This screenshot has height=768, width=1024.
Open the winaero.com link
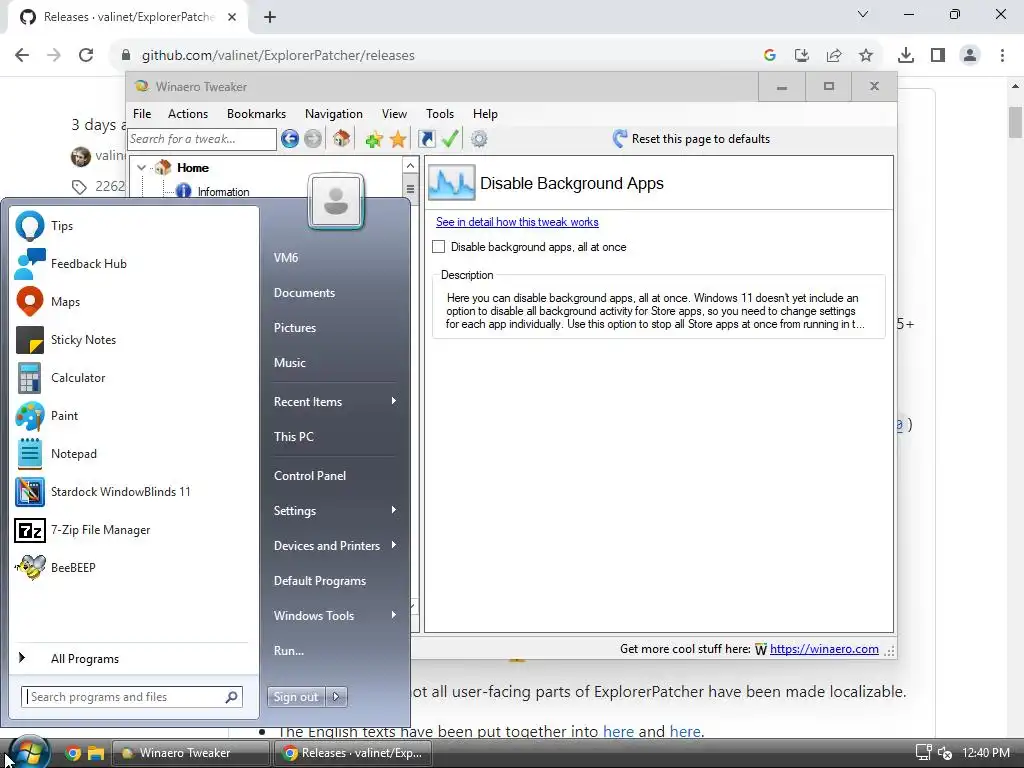(824, 648)
